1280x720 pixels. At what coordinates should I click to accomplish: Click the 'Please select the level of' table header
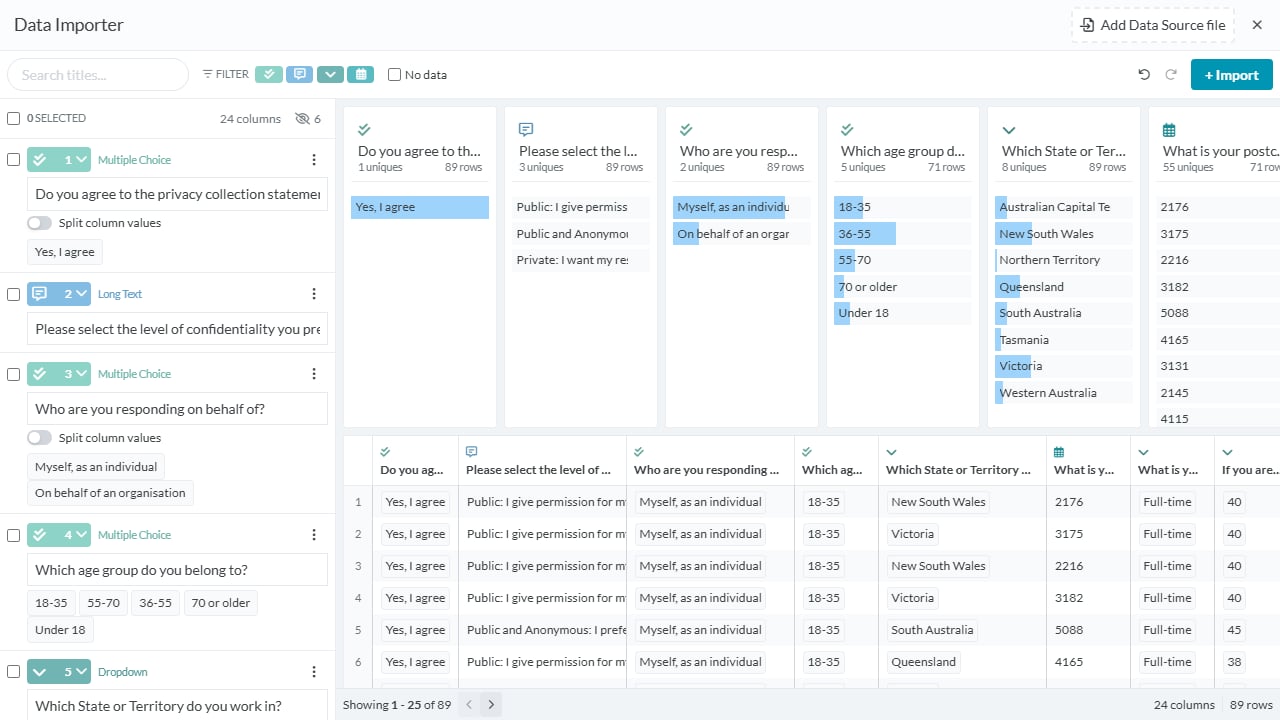click(542, 461)
